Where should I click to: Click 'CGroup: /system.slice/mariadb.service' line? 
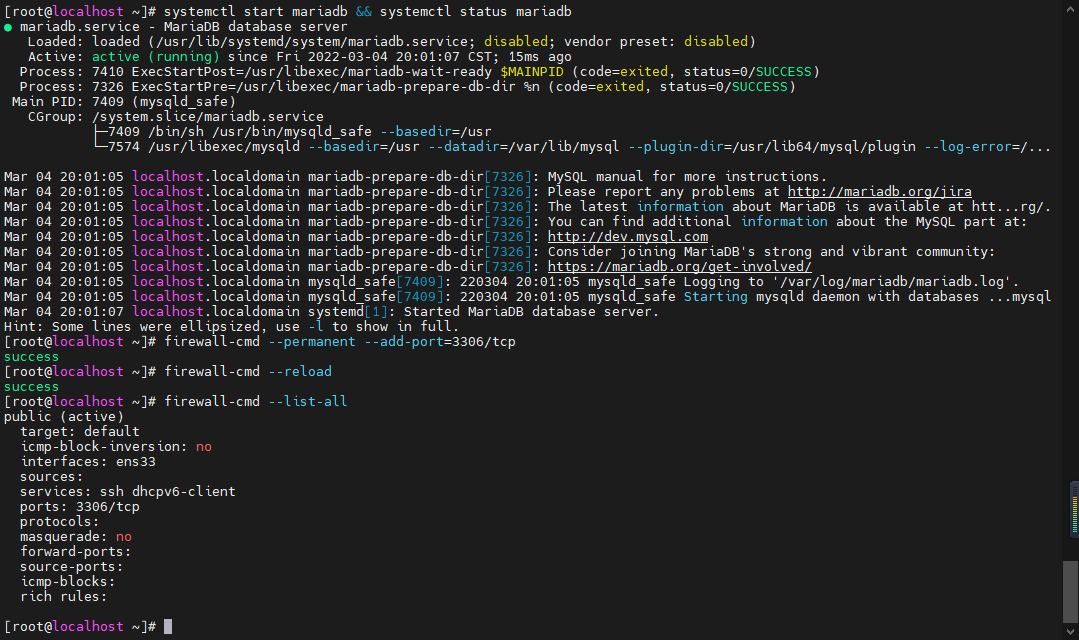click(175, 117)
